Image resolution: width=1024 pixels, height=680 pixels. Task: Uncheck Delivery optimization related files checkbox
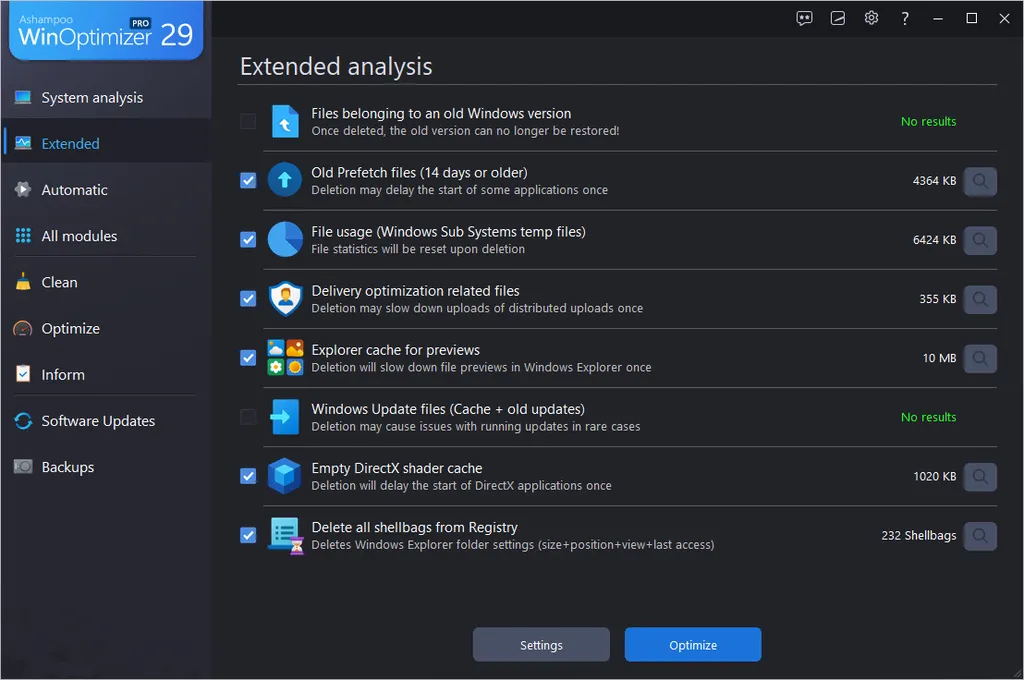[248, 299]
